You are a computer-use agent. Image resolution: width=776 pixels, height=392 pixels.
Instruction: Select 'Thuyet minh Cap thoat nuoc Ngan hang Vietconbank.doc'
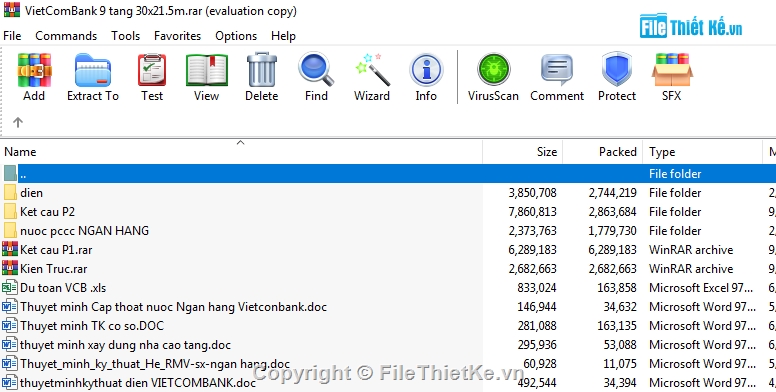pyautogui.click(x=173, y=307)
